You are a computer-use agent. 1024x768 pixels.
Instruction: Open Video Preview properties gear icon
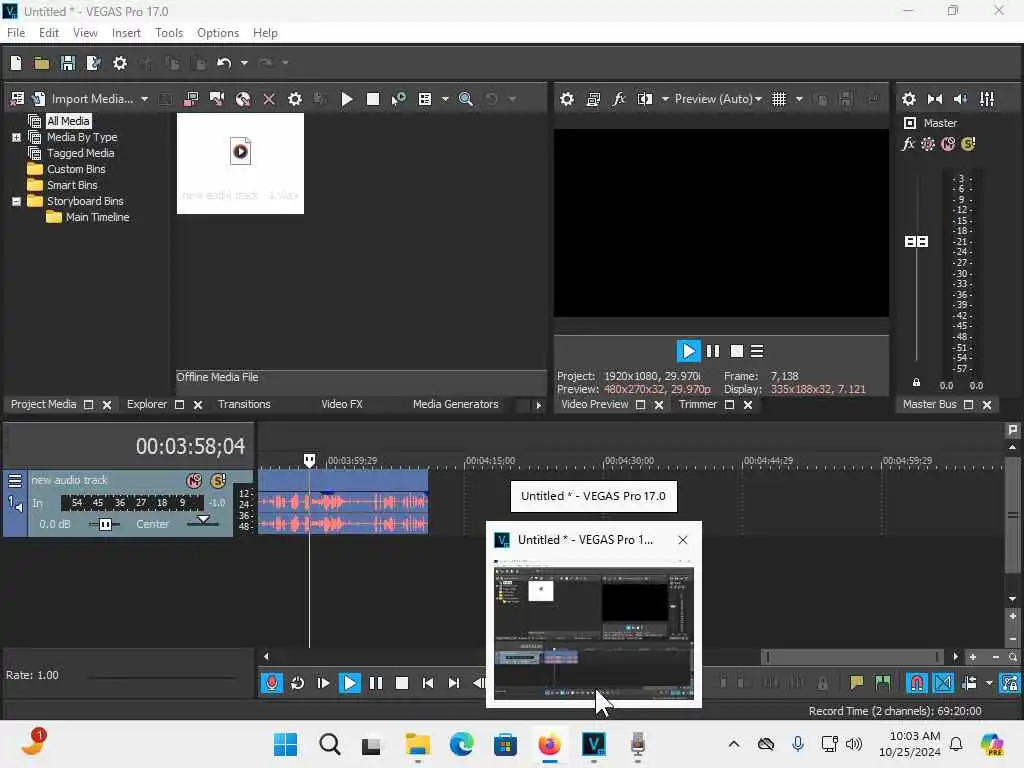tap(567, 99)
